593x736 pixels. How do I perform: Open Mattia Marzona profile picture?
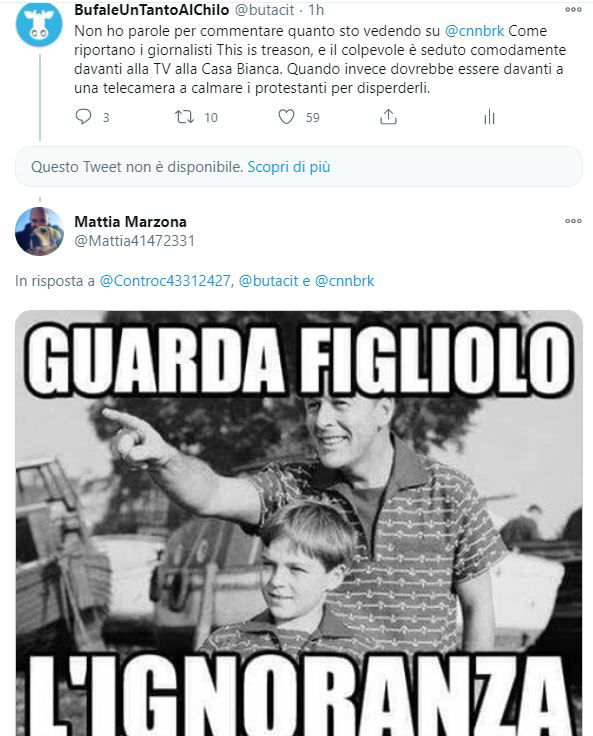[39, 231]
